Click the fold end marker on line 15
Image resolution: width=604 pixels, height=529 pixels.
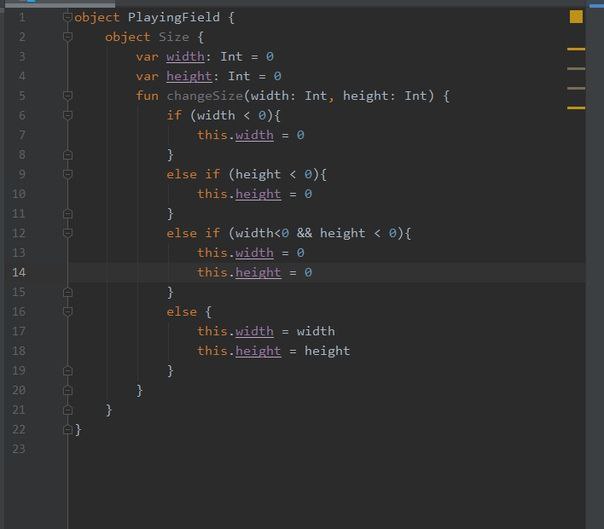click(67, 292)
